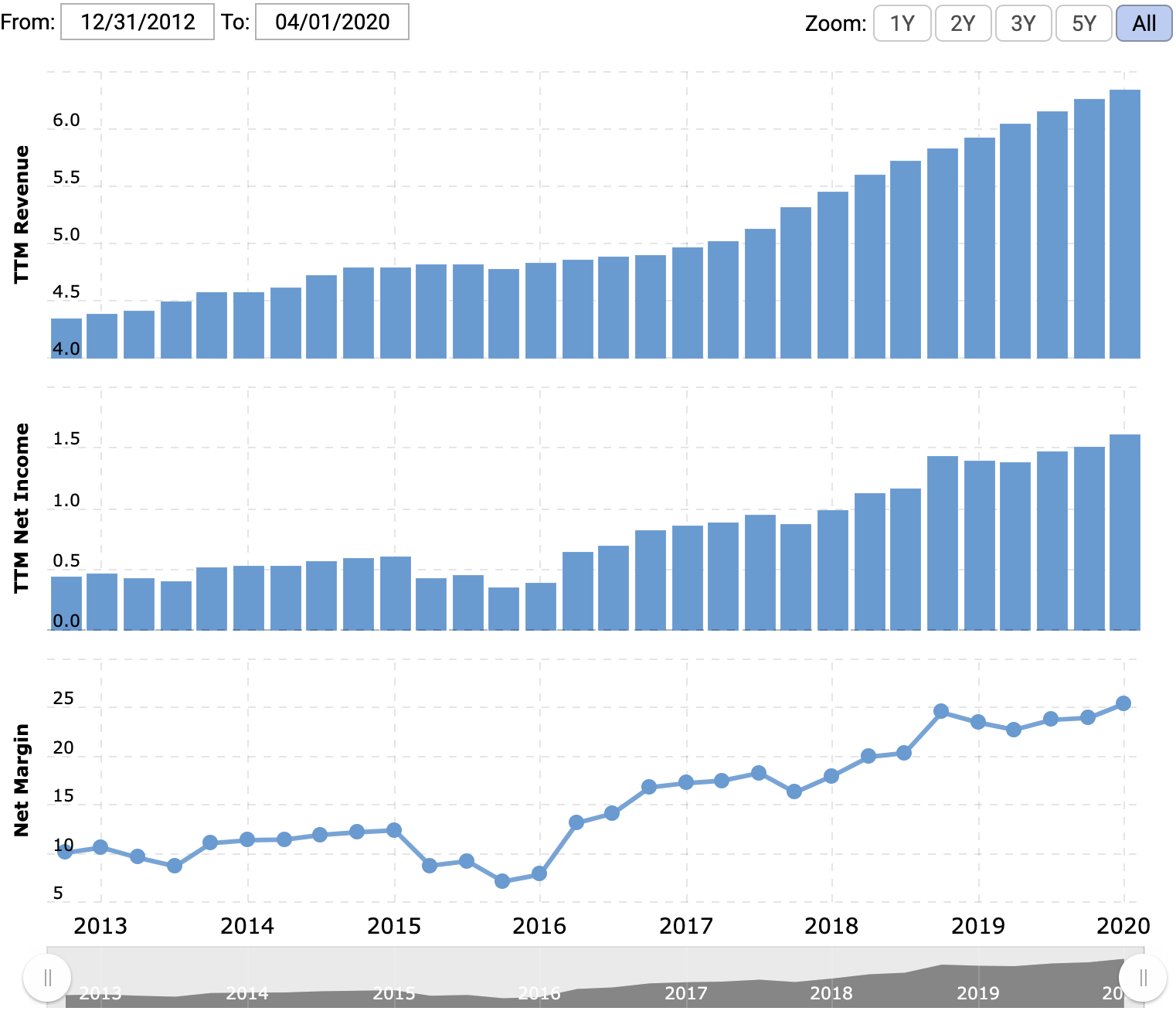Click the TTM Revenue axis title
1176x1011 pixels.
tap(21, 214)
